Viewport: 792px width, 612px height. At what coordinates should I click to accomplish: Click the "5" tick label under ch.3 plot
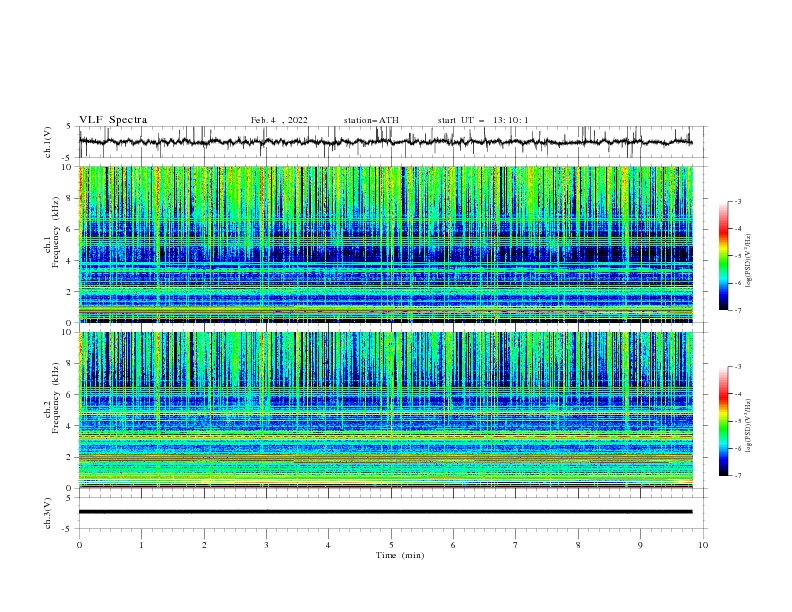click(391, 545)
